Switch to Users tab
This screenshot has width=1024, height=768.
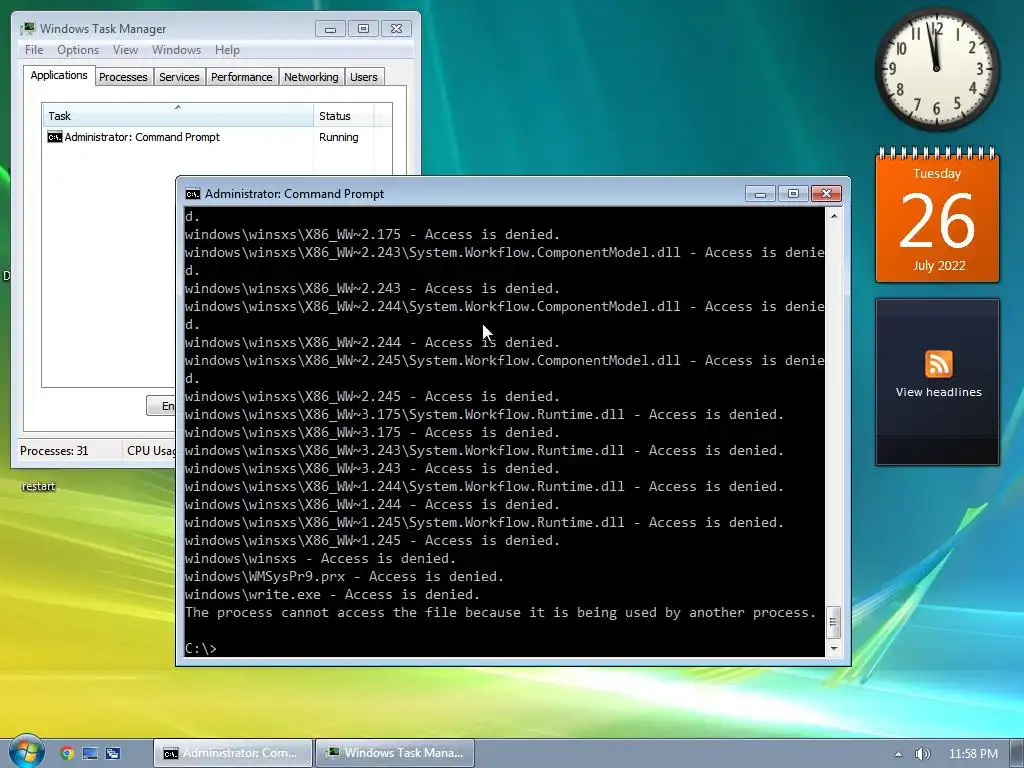tap(363, 77)
